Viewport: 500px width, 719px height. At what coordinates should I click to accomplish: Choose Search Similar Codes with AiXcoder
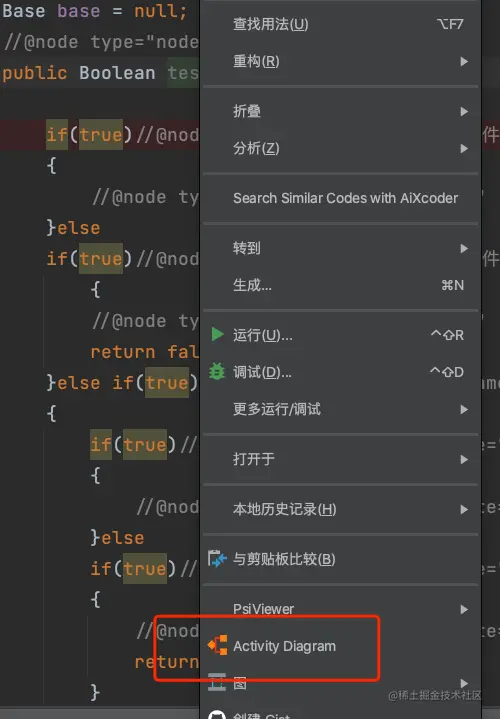[340, 198]
